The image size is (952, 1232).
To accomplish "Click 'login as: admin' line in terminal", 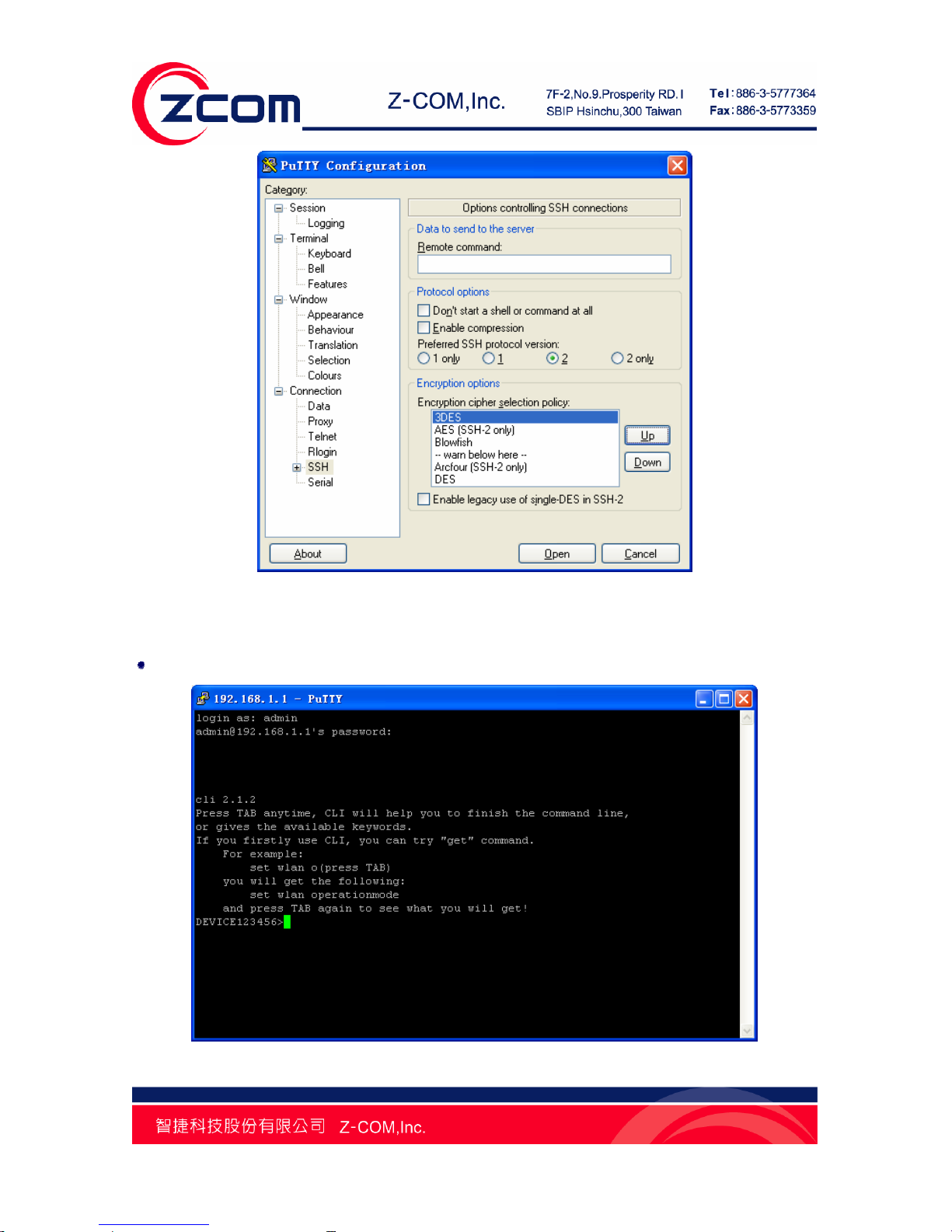I will click(246, 718).
